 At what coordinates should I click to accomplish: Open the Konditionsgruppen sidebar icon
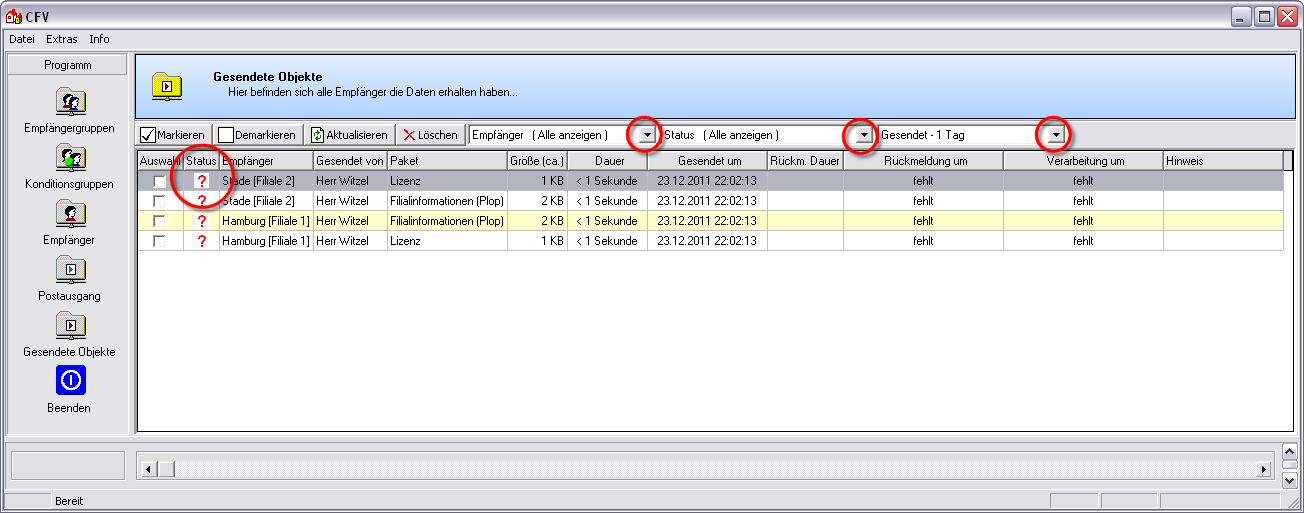tap(70, 158)
